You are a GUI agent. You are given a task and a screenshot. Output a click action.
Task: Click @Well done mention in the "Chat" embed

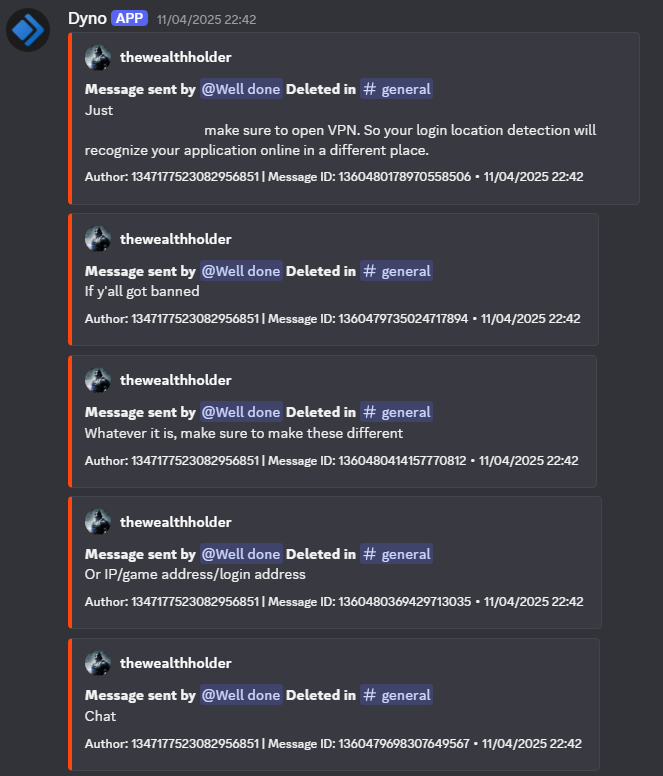point(241,695)
